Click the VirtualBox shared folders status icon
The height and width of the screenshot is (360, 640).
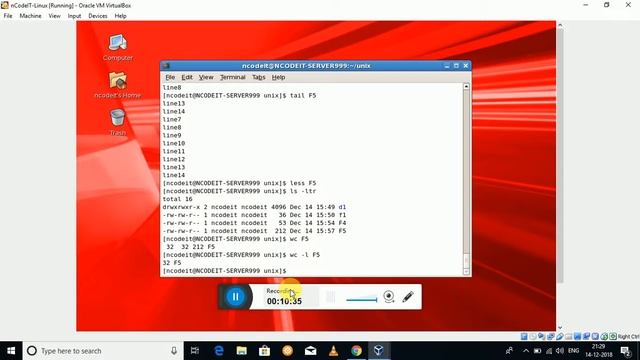click(569, 336)
